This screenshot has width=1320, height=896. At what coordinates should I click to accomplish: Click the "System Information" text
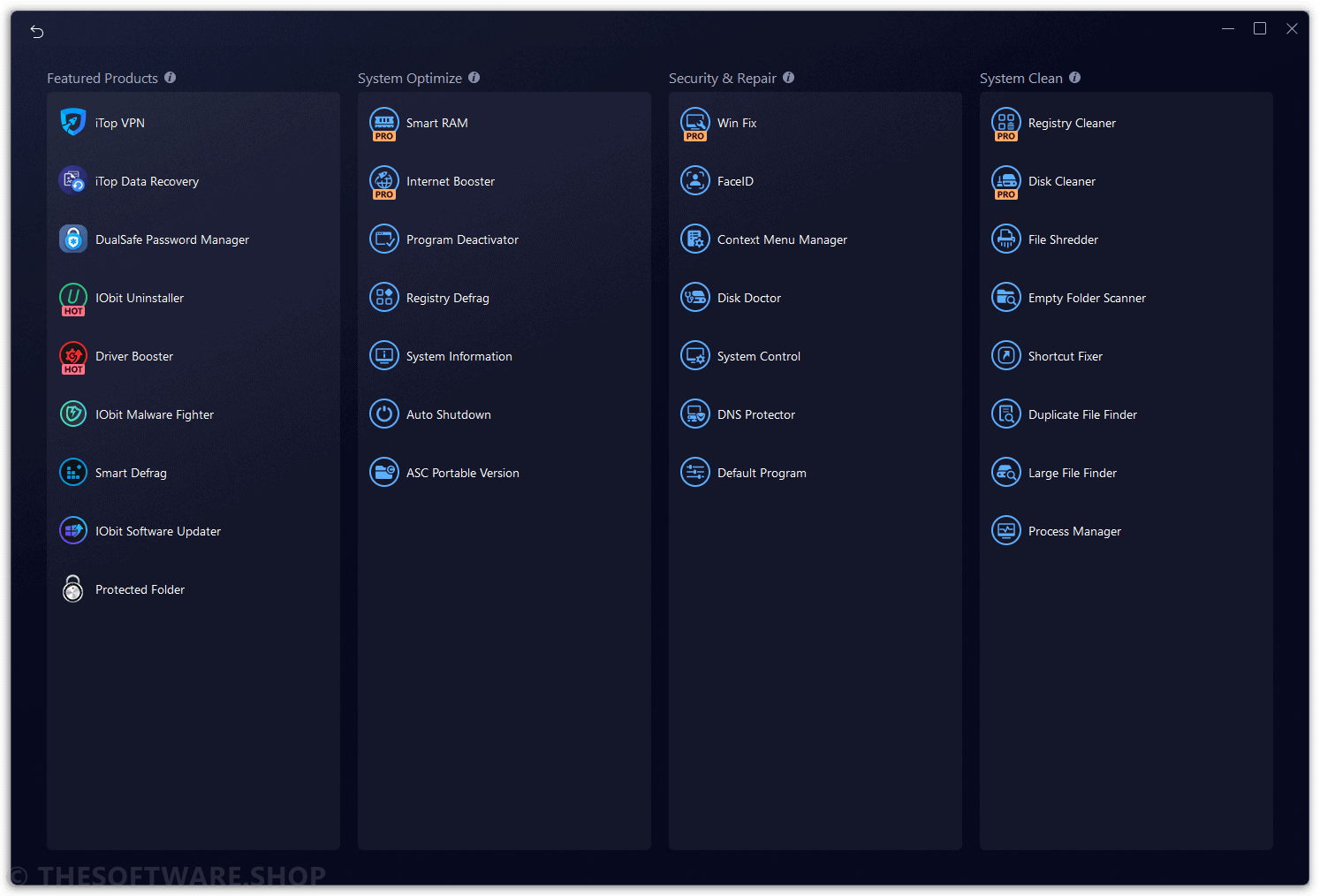pos(459,356)
